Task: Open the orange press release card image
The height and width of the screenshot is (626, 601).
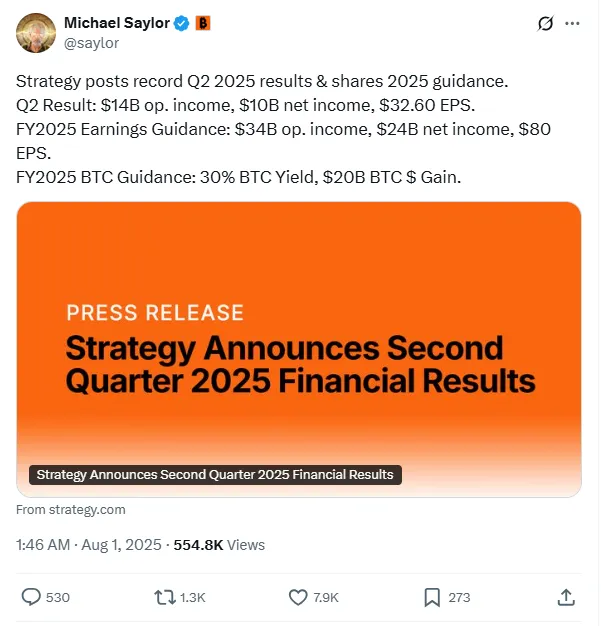Action: pos(299,330)
